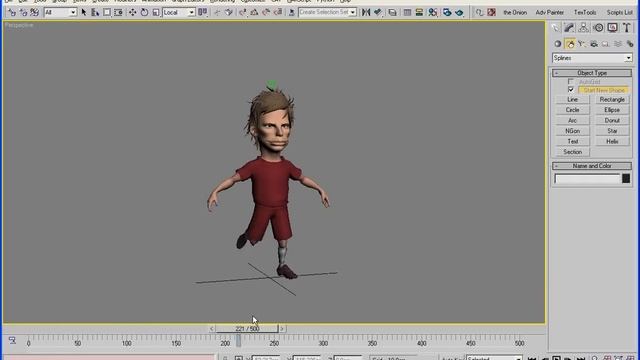Step time slider forward with right arrow
This screenshot has height=360, width=640.
pyautogui.click(x=282, y=329)
